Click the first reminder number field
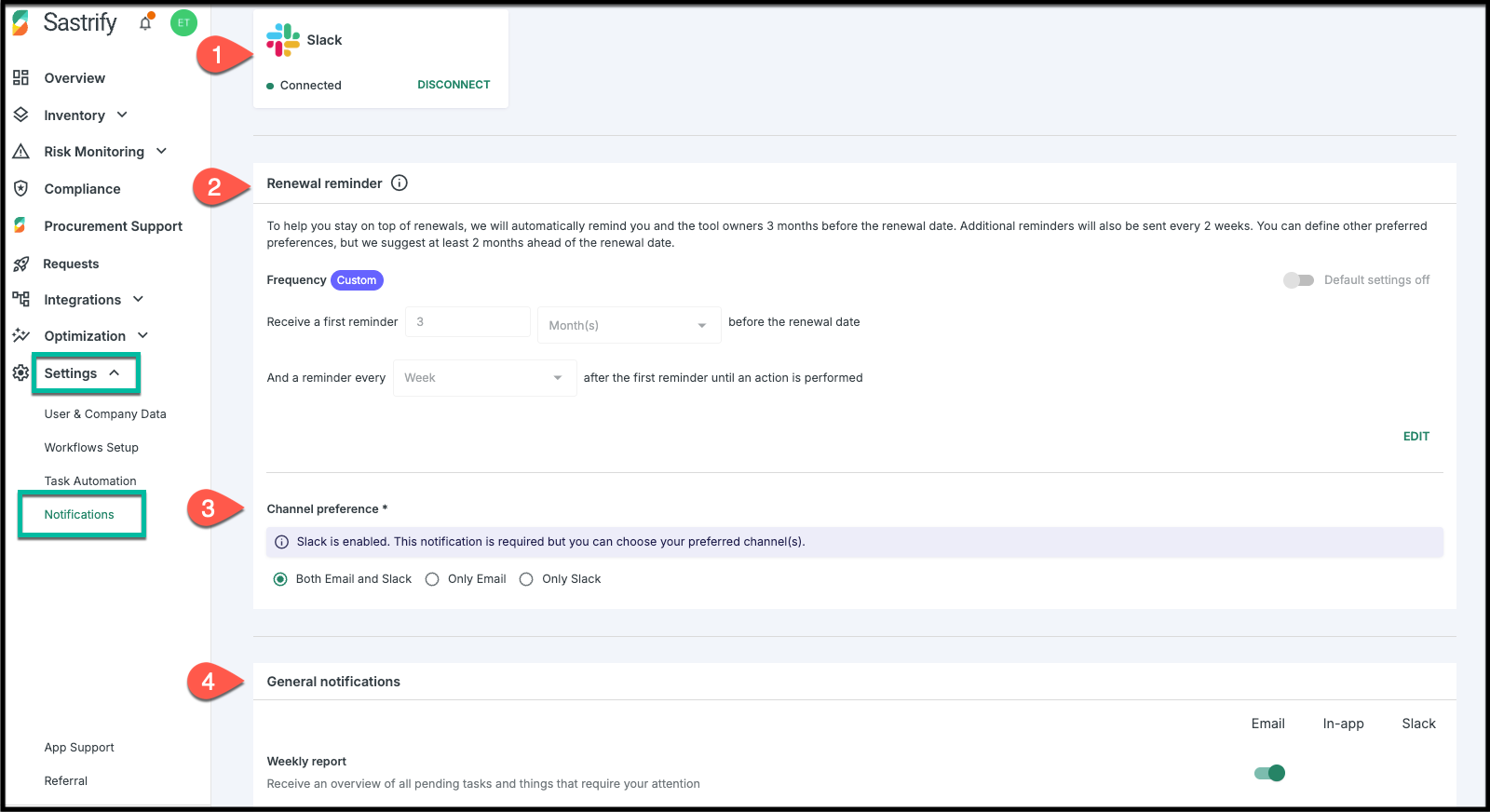The height and width of the screenshot is (812, 1490). tap(467, 322)
